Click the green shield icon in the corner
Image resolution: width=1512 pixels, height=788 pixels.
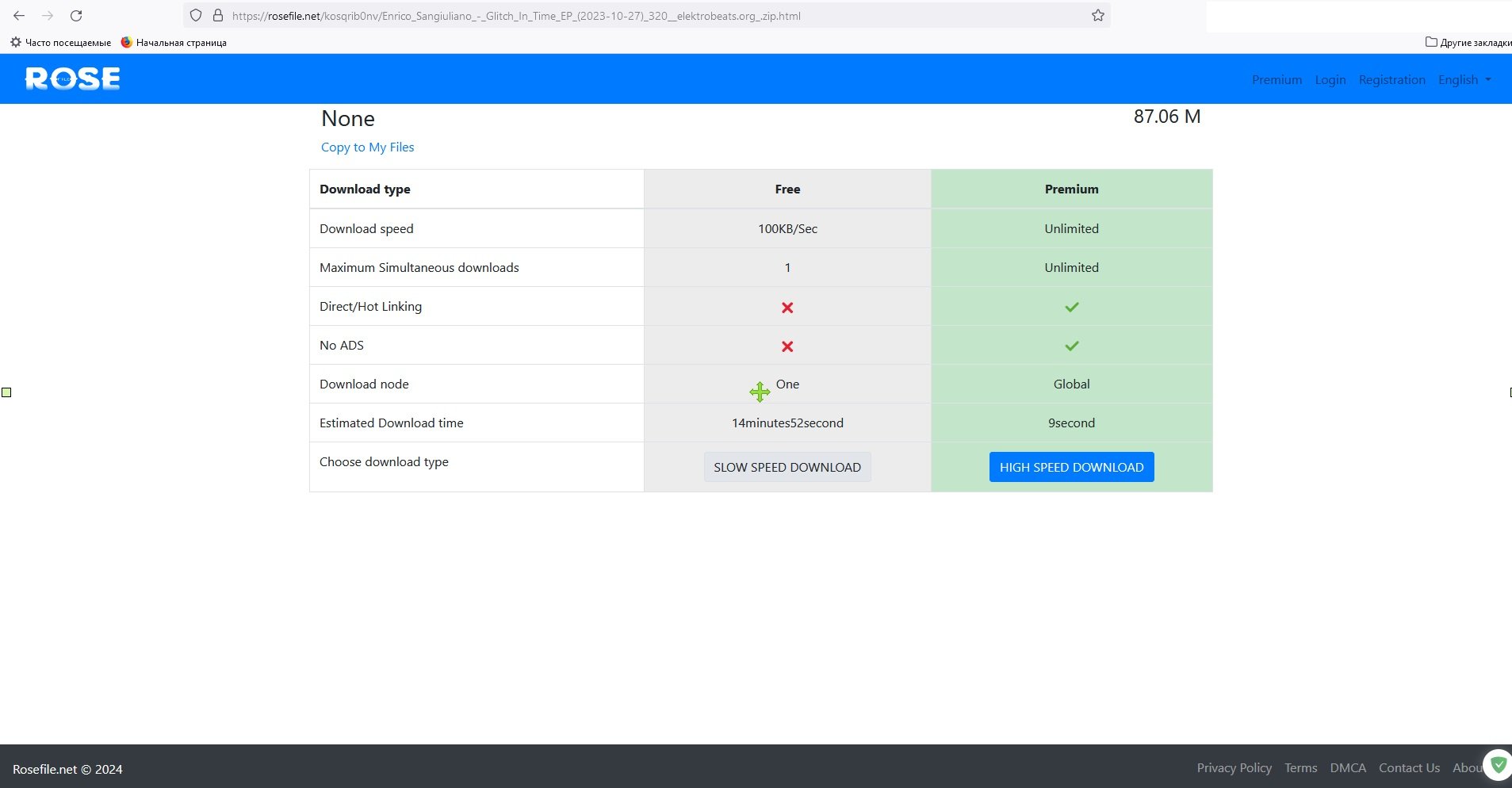(x=1497, y=763)
